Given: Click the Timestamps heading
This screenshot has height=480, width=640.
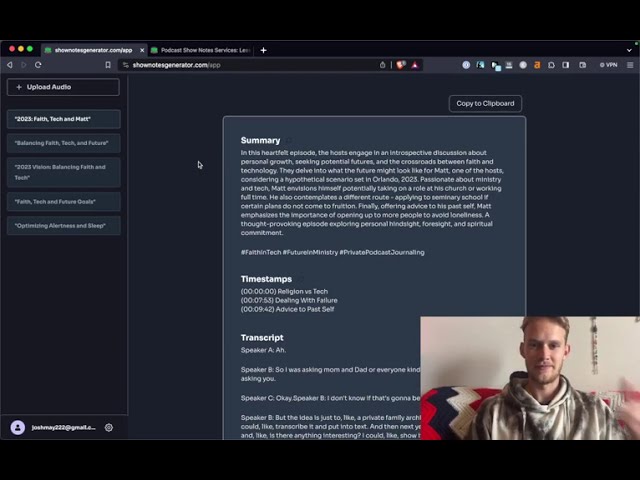Looking at the screenshot, I should coord(266,279).
